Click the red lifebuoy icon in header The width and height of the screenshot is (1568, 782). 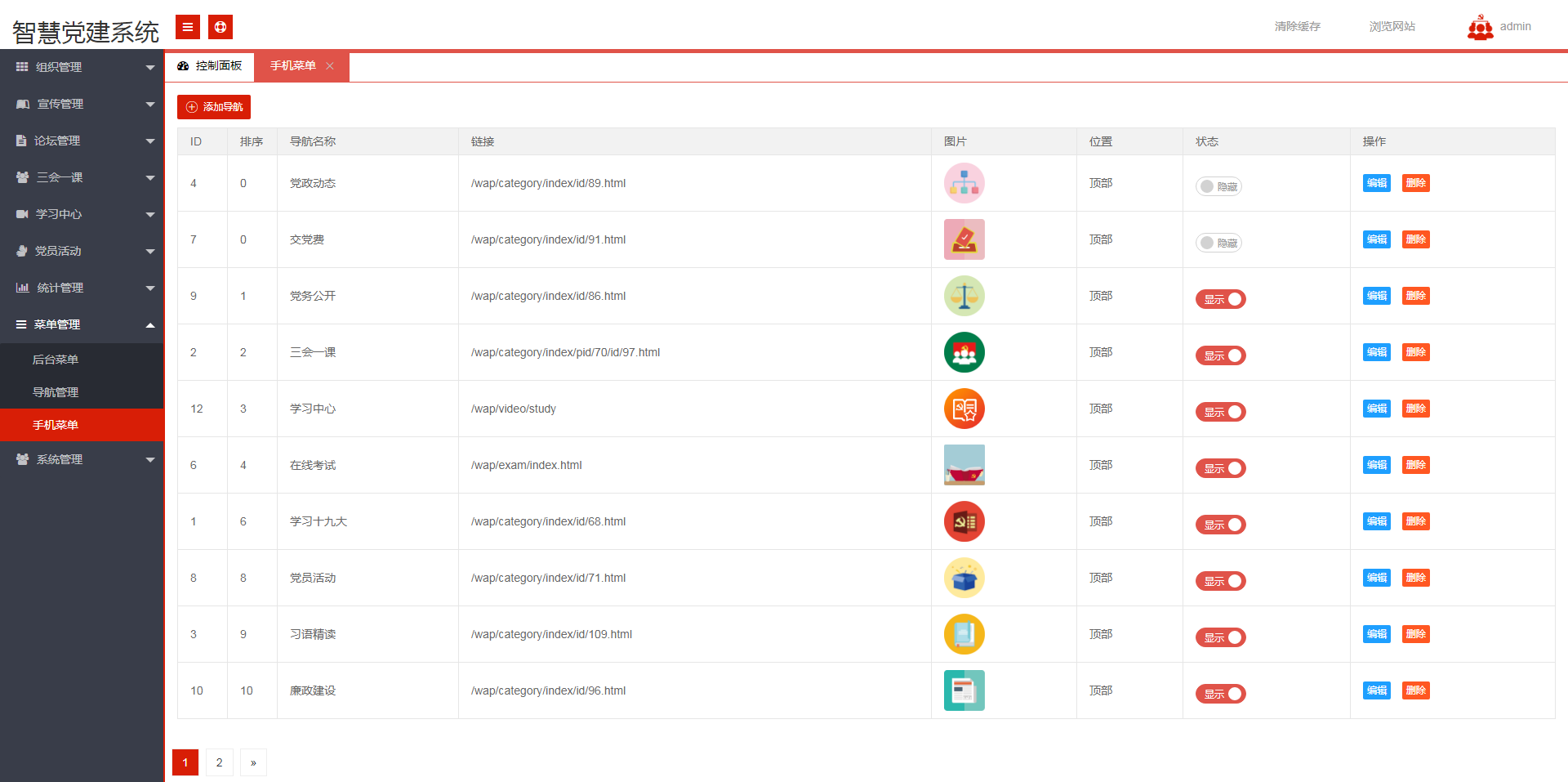[220, 27]
